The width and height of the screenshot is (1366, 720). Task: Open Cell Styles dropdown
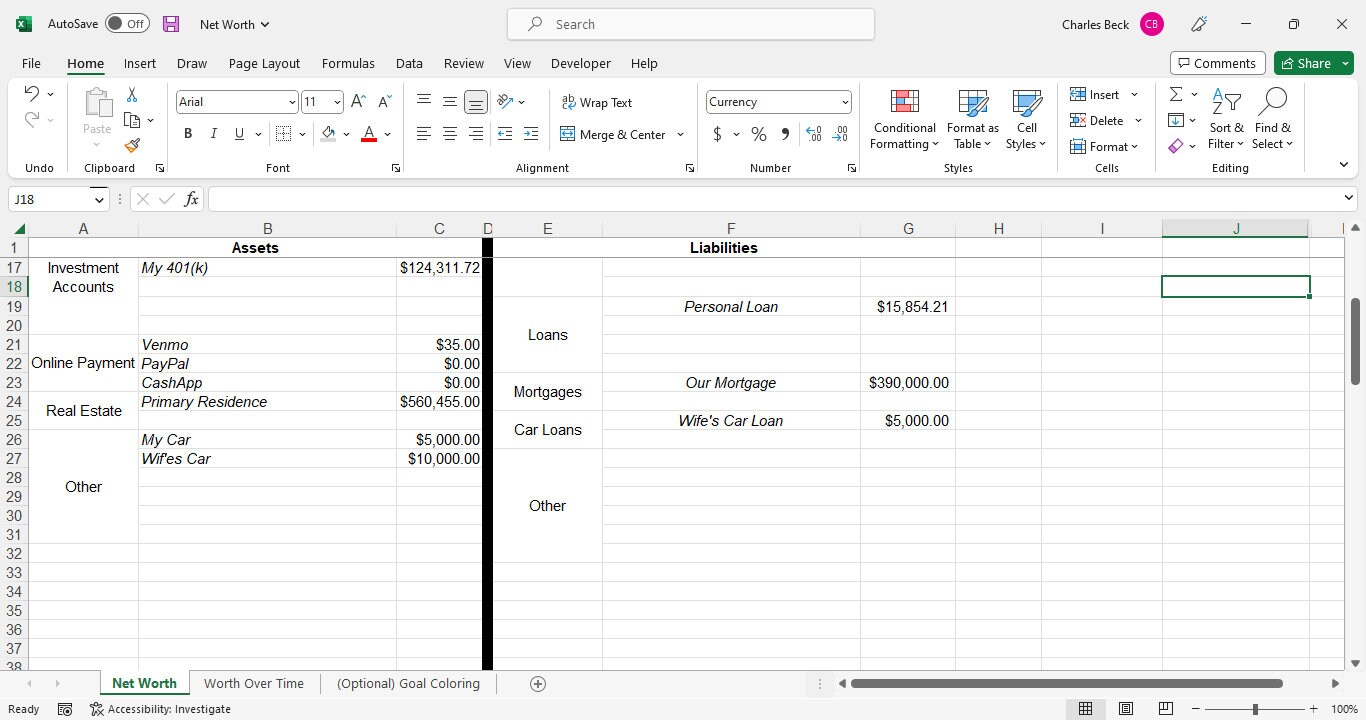tap(1026, 120)
